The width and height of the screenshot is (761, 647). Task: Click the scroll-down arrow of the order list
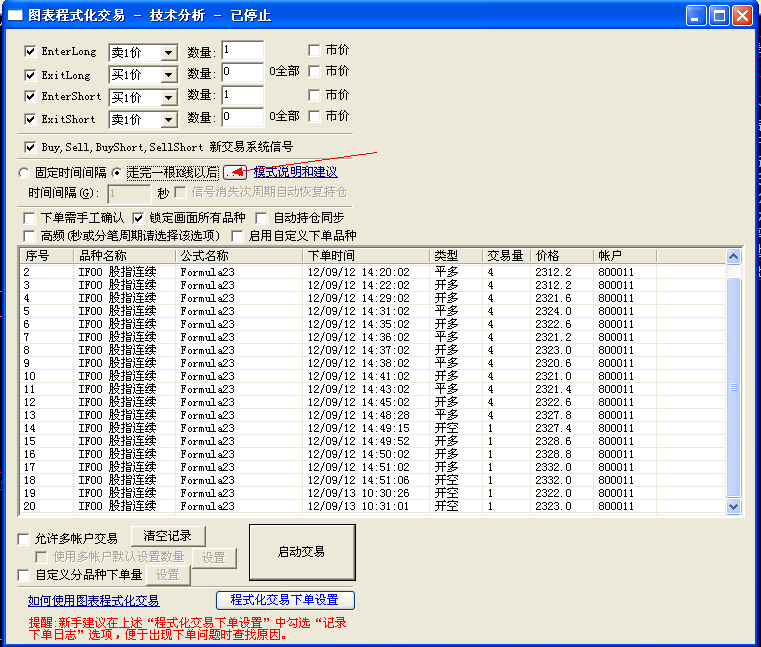pyautogui.click(x=734, y=506)
